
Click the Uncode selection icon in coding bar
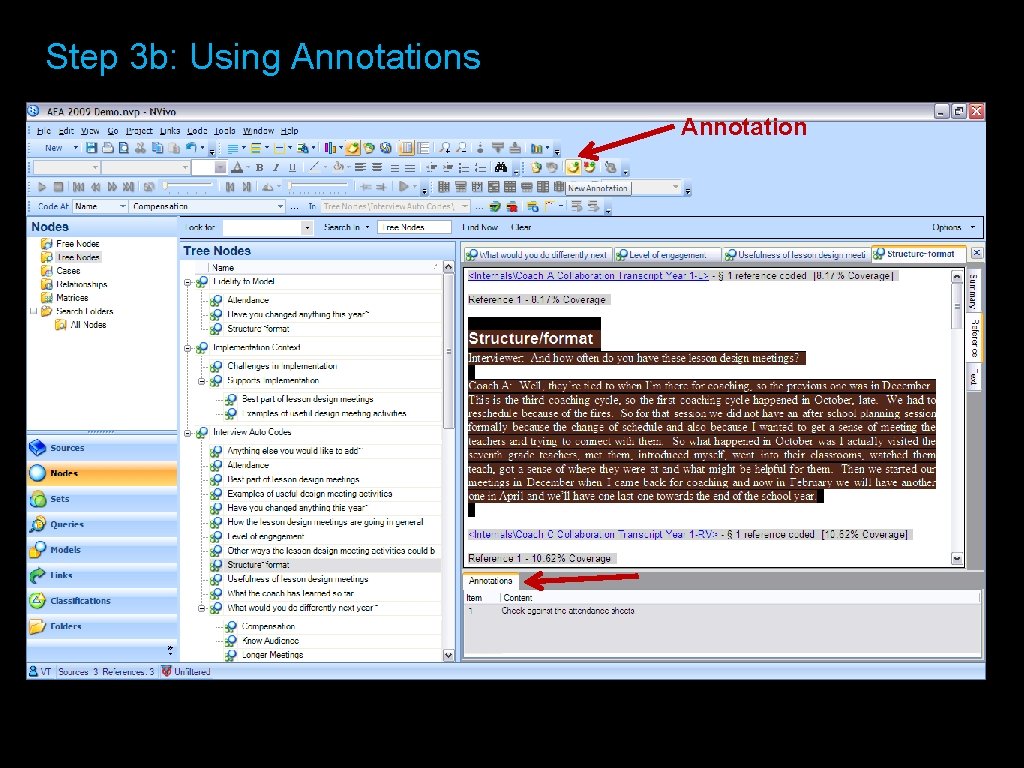click(512, 206)
